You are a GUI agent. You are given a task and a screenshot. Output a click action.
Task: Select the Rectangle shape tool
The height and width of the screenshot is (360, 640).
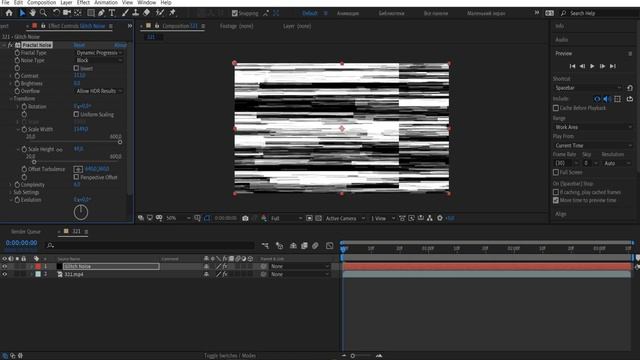pos(91,13)
